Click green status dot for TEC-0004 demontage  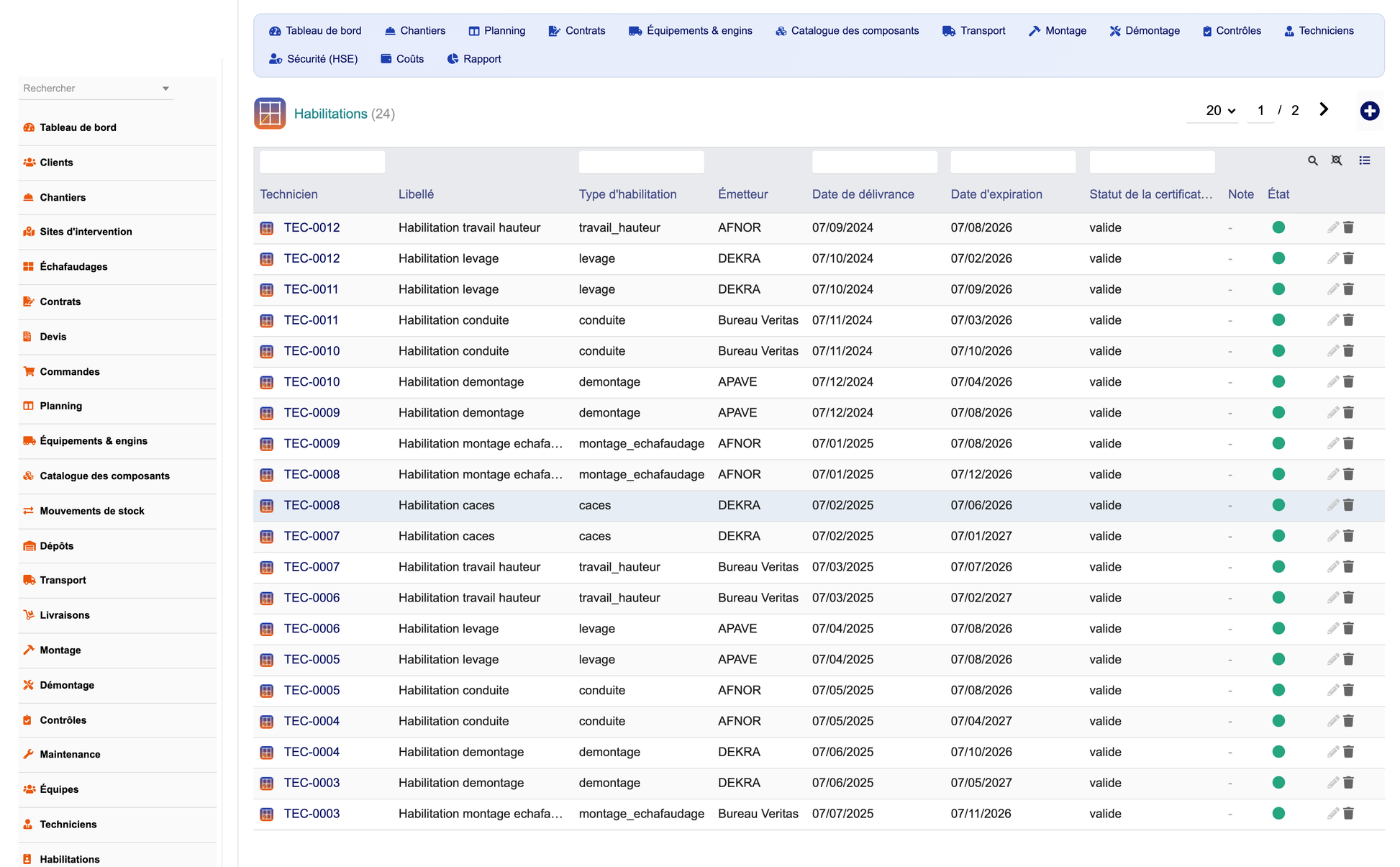pos(1278,752)
